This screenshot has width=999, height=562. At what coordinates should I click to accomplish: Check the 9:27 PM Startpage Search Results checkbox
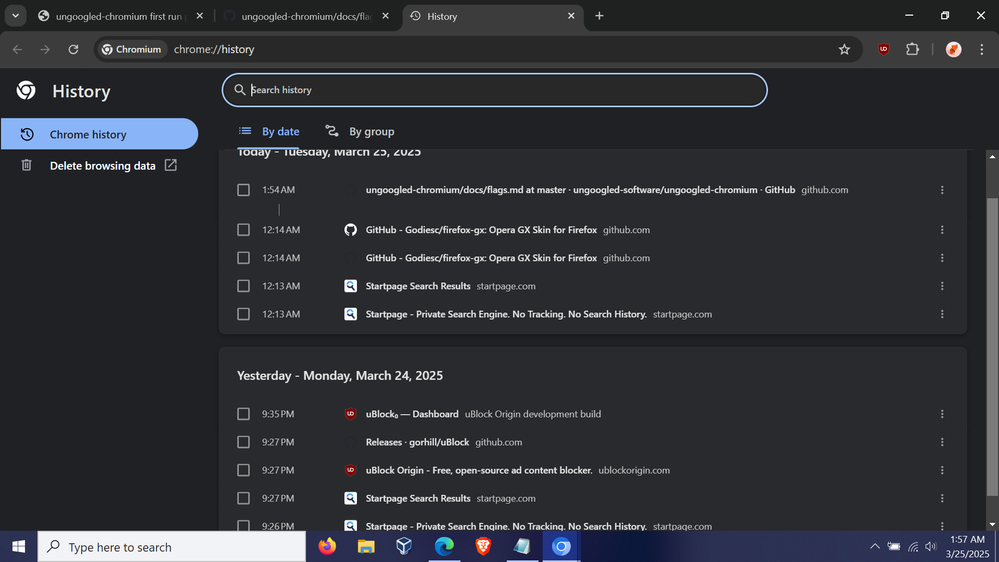point(243,498)
